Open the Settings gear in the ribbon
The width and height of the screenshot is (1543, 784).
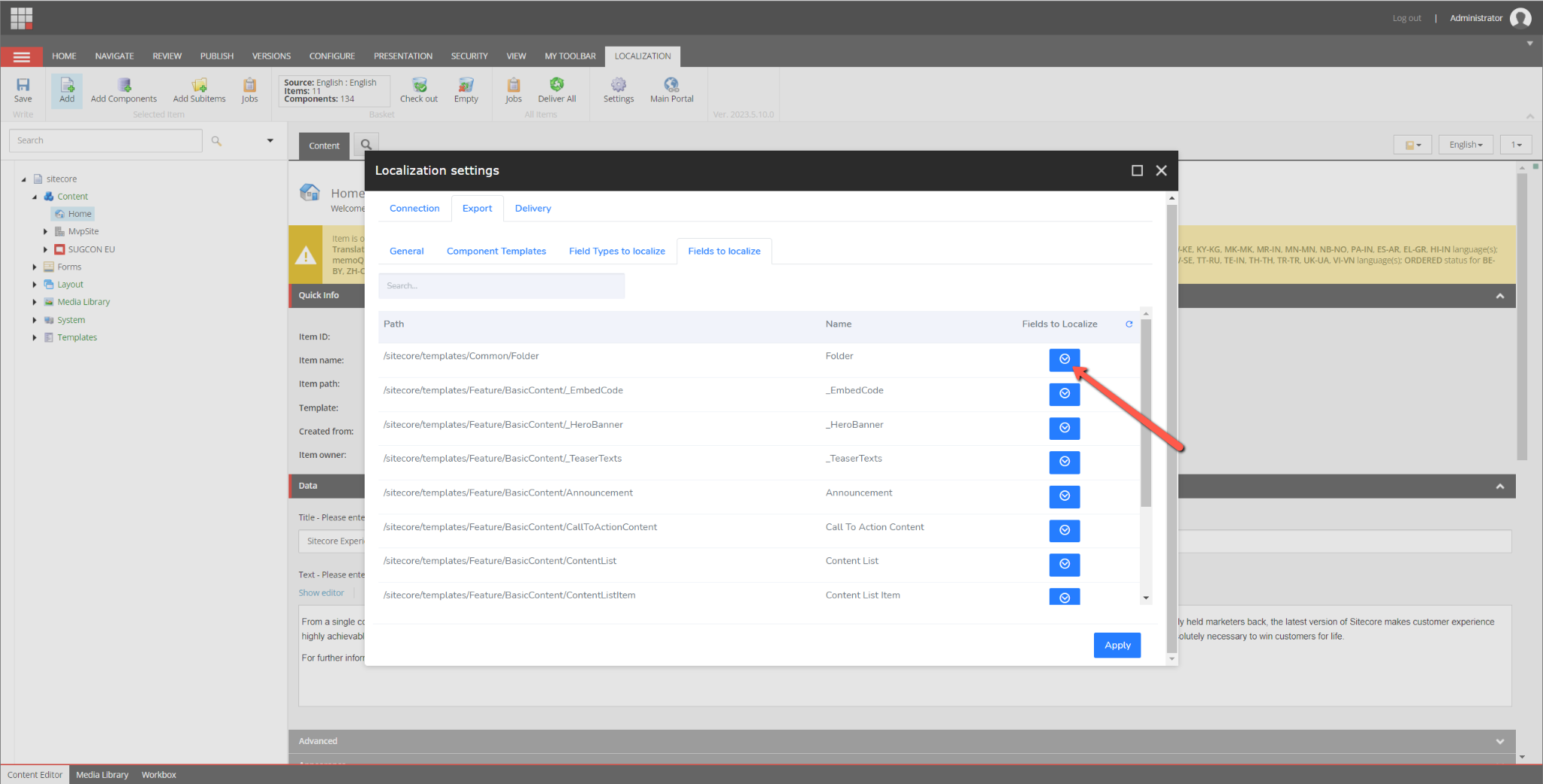(619, 90)
